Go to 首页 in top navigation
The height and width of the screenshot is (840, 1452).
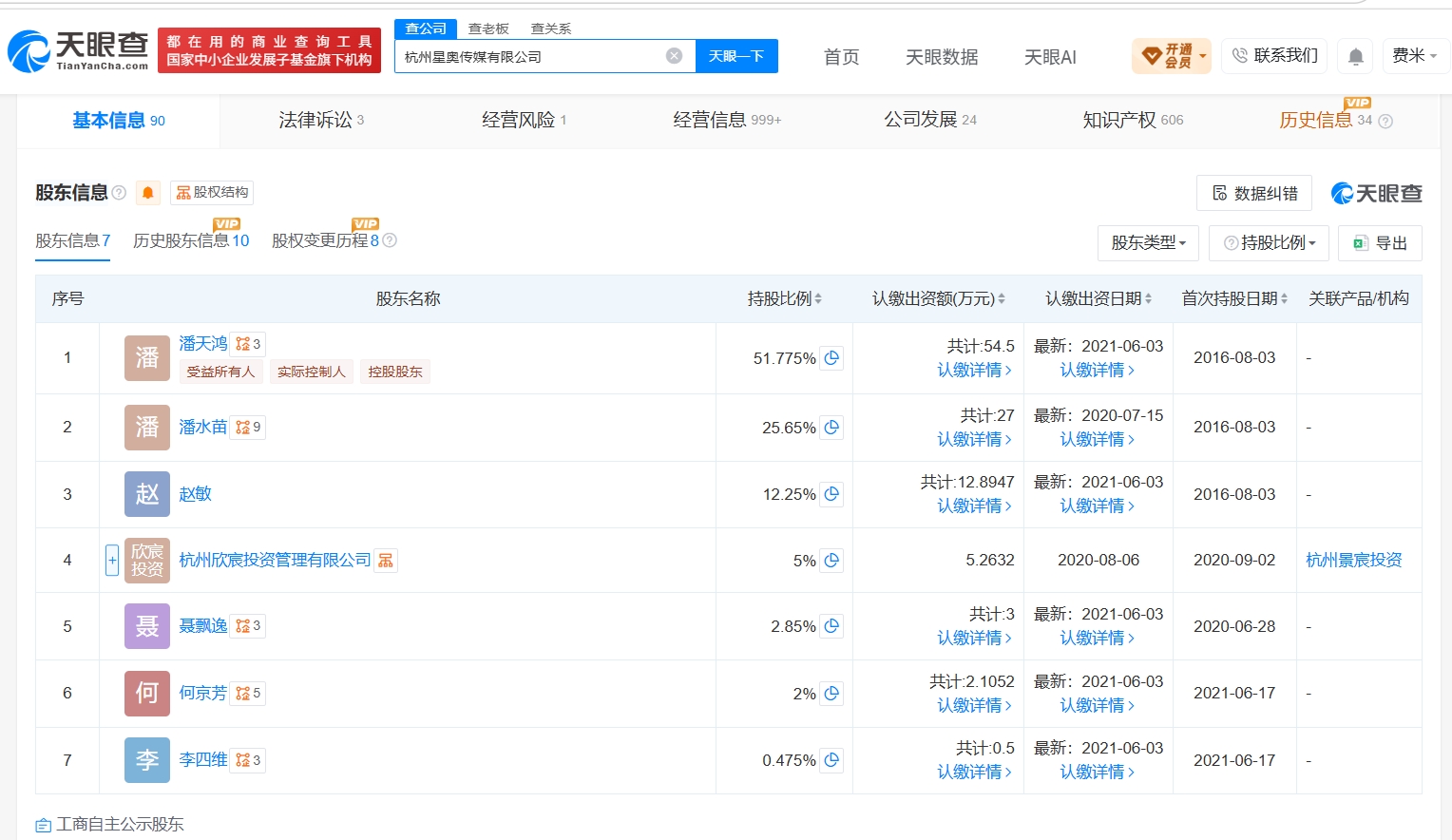[x=841, y=57]
